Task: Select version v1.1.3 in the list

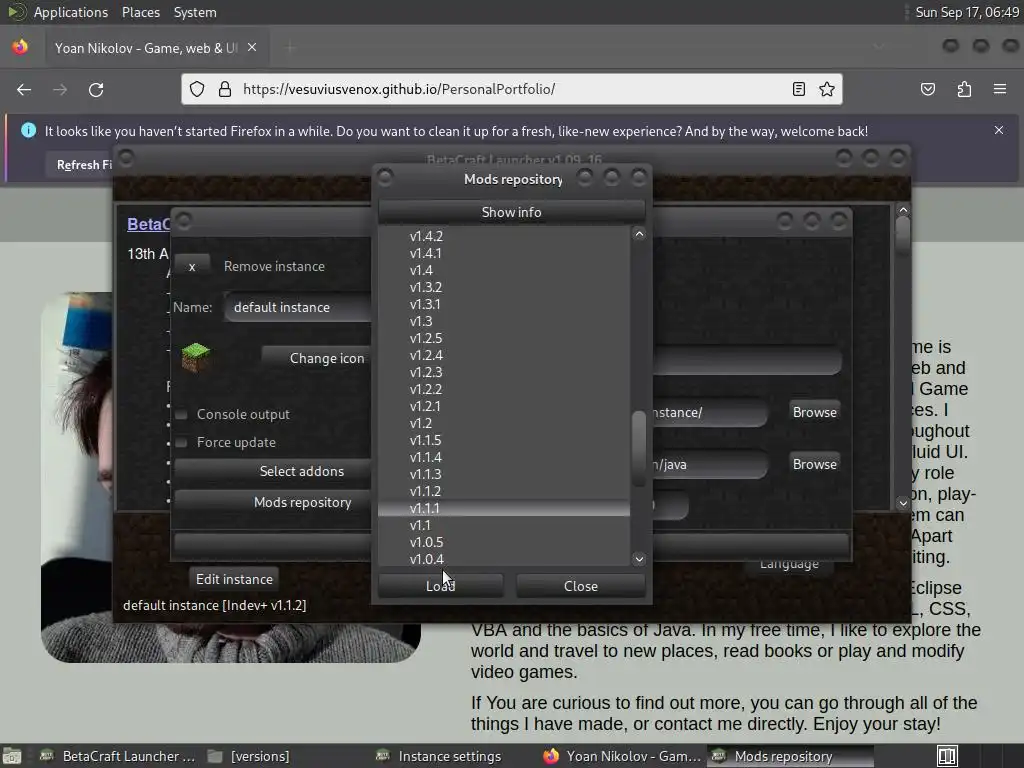Action: [504, 474]
